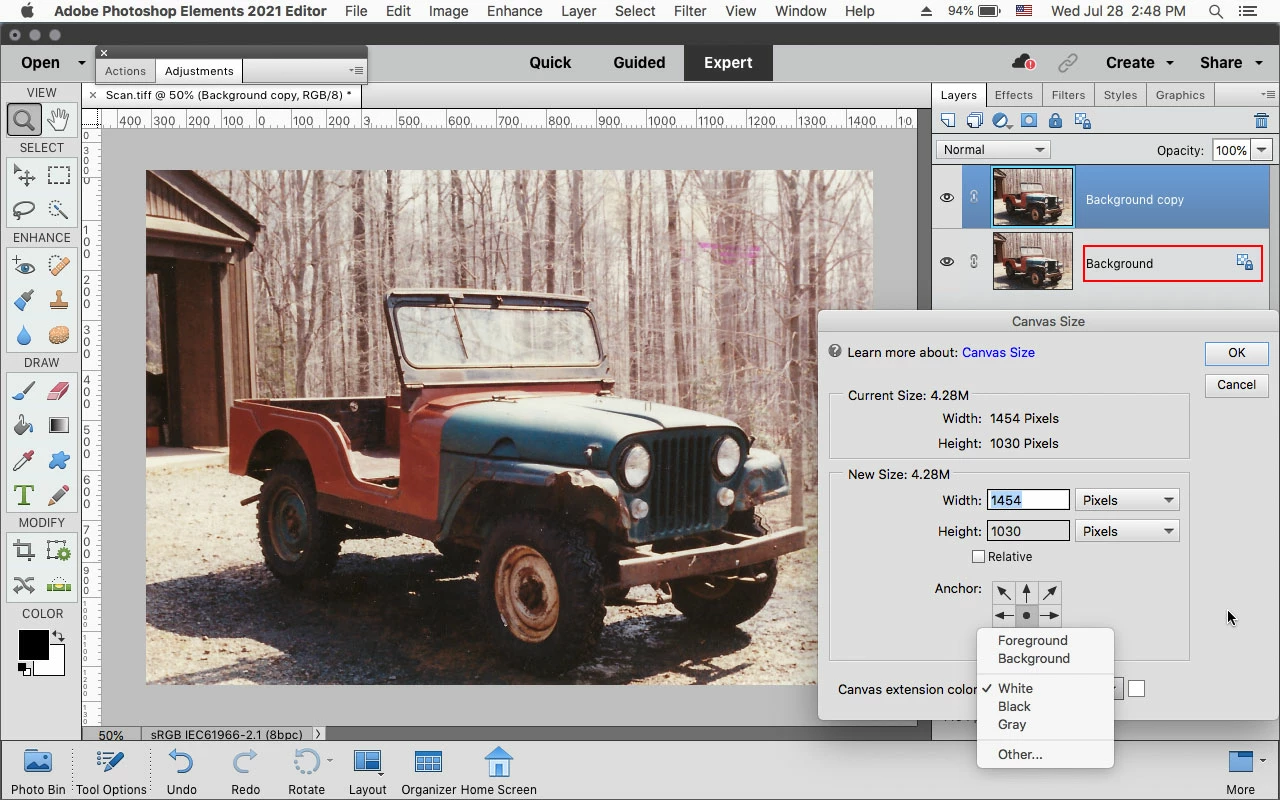Viewport: 1280px width, 800px height.
Task: Select the Content-Aware Move tool
Action: click(x=24, y=585)
